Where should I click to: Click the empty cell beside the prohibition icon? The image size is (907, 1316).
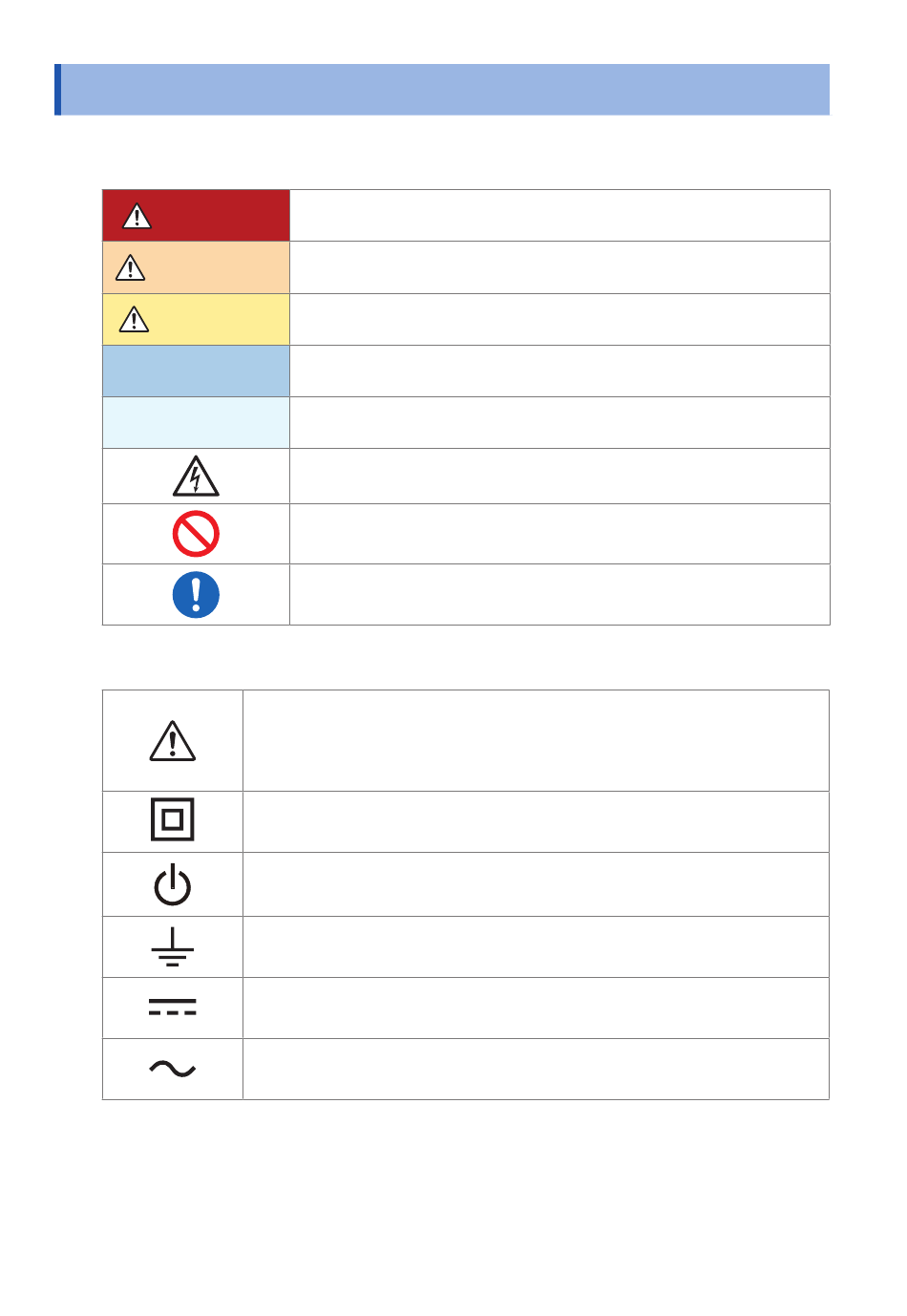click(x=559, y=534)
